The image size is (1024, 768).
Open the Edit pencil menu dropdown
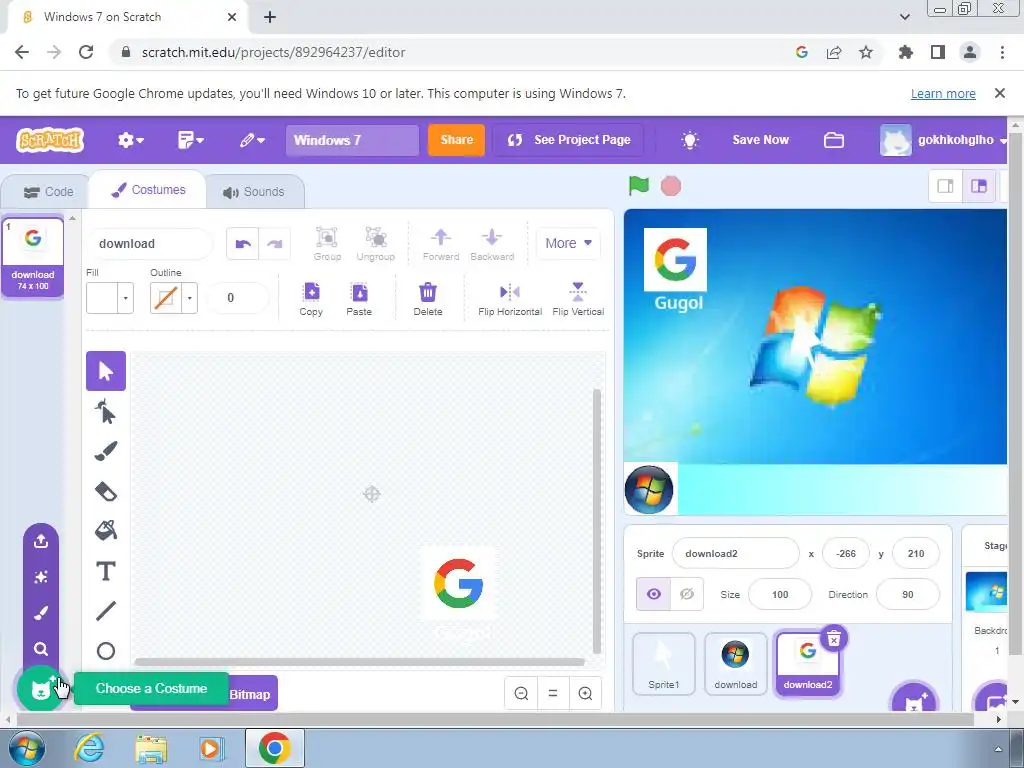pos(251,140)
